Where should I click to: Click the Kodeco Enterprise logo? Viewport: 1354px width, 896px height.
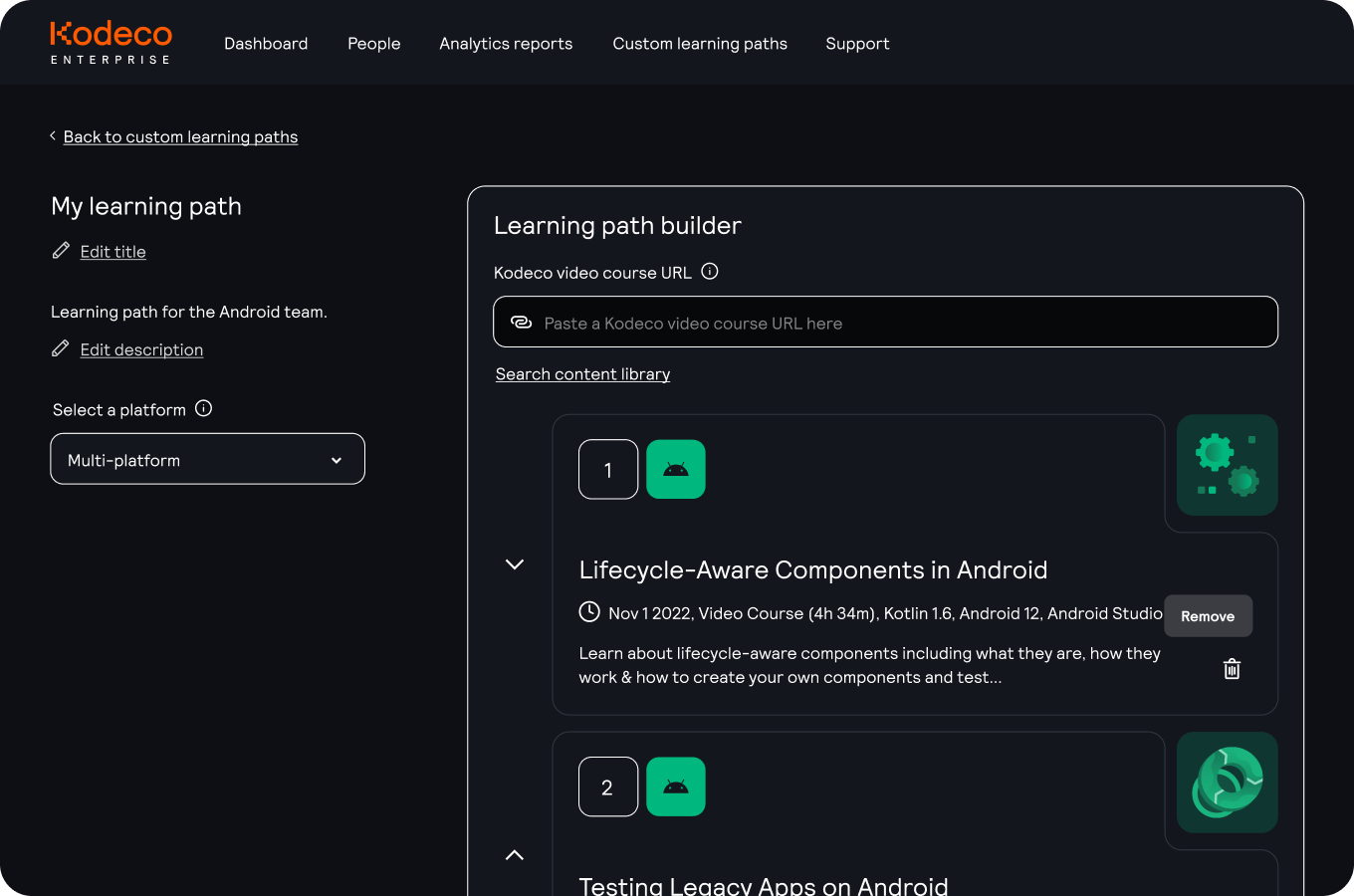(111, 43)
